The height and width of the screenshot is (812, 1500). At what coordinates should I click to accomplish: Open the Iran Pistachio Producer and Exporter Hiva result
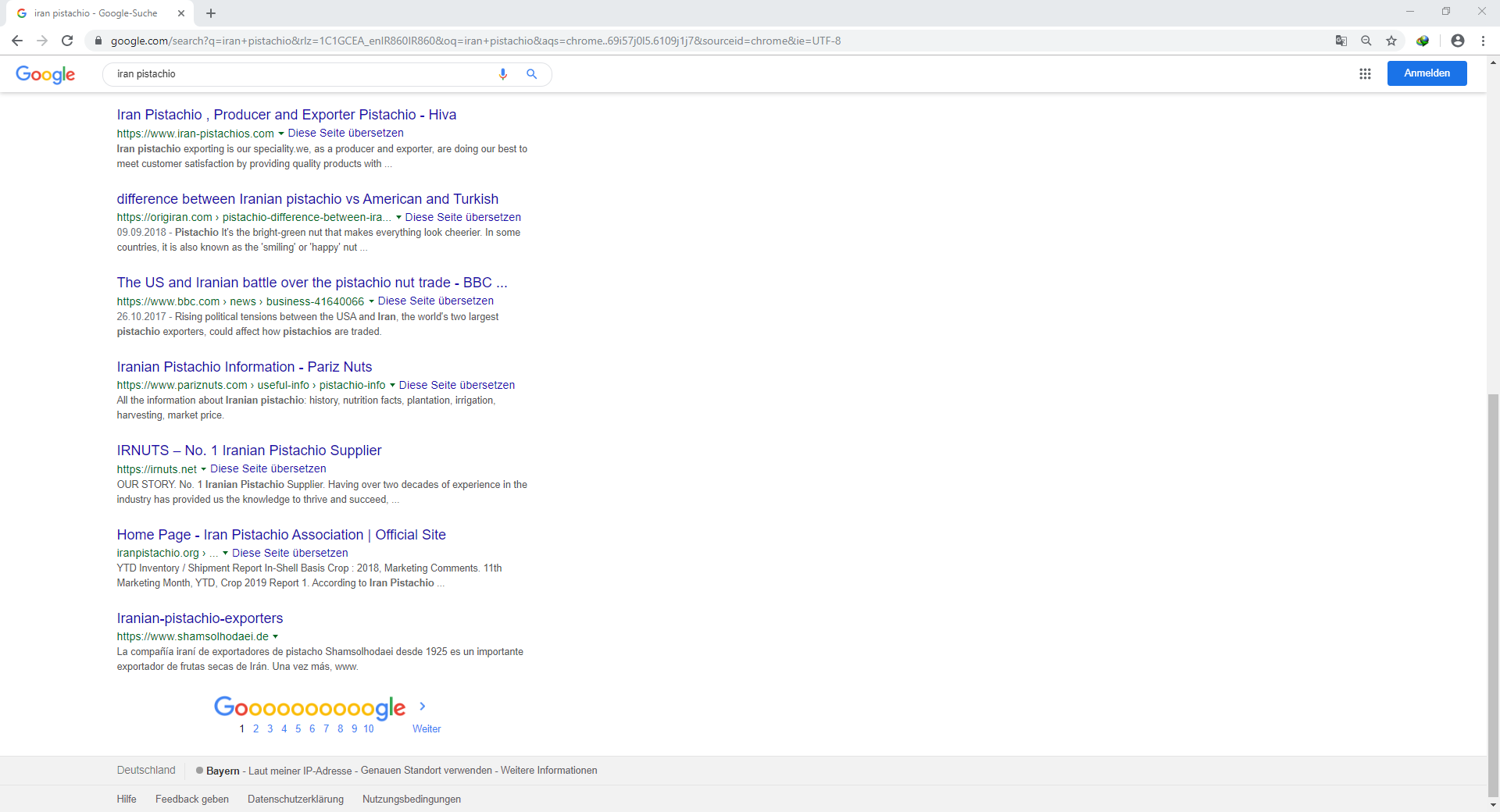click(x=287, y=115)
